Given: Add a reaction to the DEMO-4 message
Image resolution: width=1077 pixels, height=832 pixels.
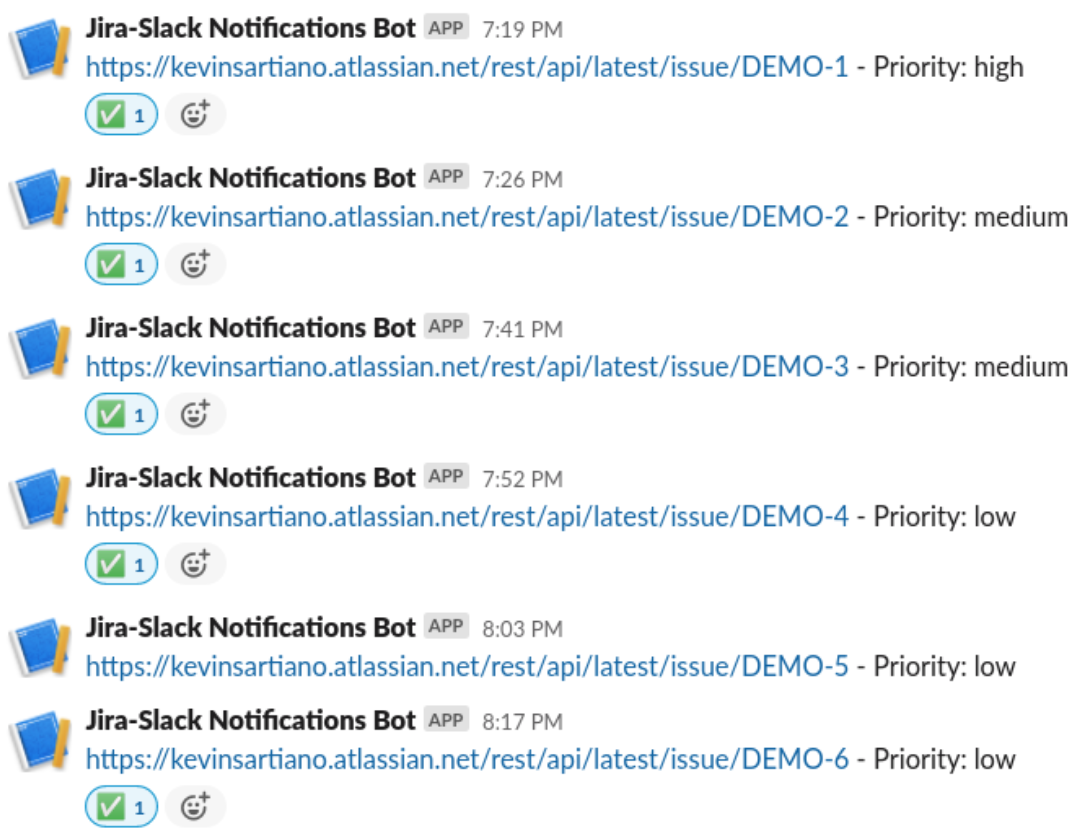Looking at the screenshot, I should (196, 565).
